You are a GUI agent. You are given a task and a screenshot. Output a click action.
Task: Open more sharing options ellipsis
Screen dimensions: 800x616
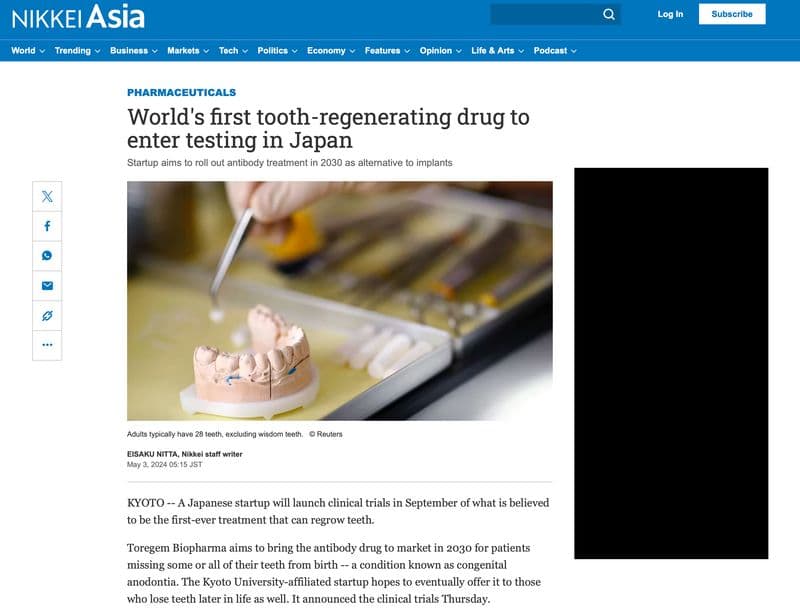[x=47, y=345]
